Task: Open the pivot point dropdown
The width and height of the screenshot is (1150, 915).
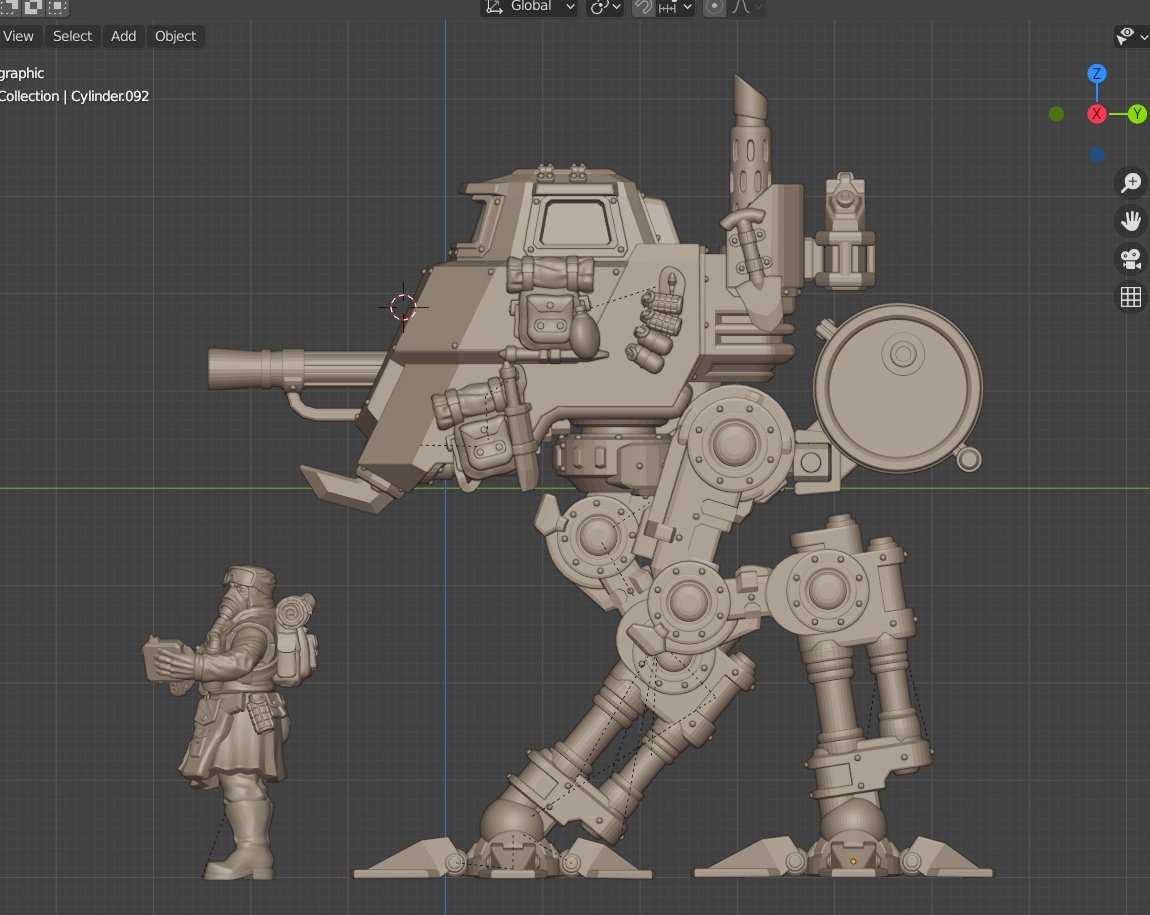Action: (x=605, y=7)
